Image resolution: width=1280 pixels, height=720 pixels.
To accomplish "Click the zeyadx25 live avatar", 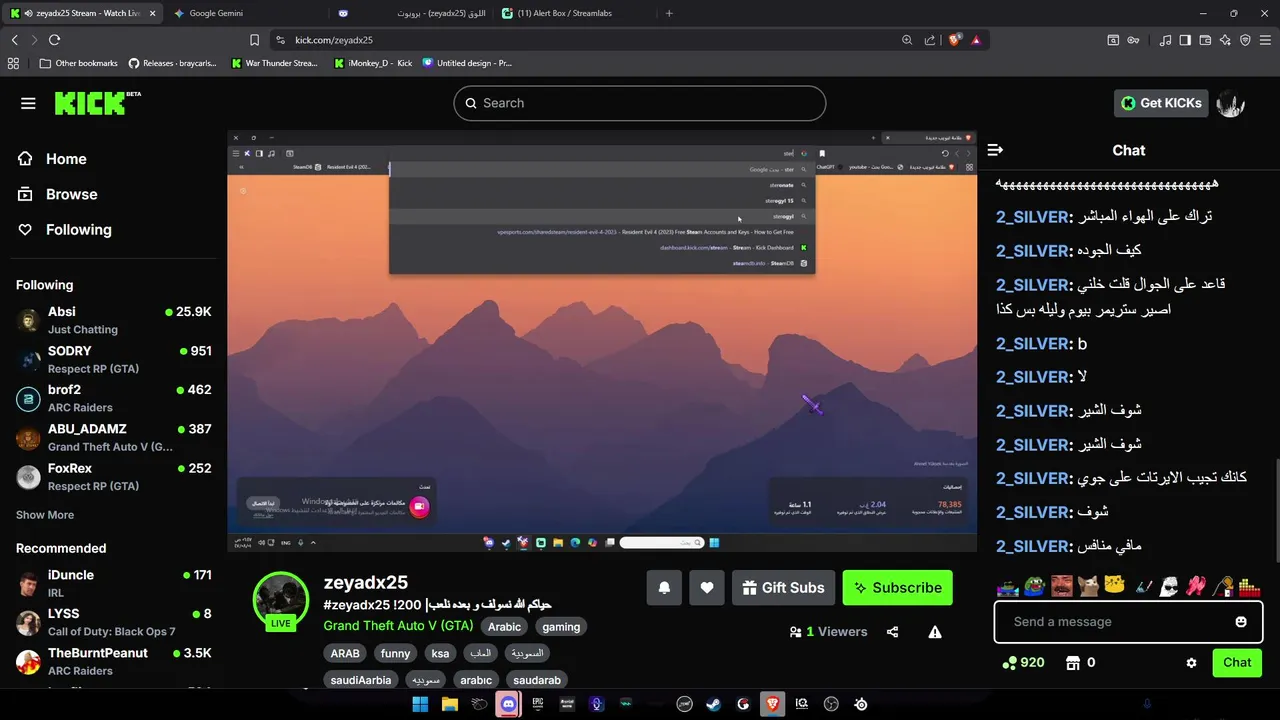I will click(281, 600).
